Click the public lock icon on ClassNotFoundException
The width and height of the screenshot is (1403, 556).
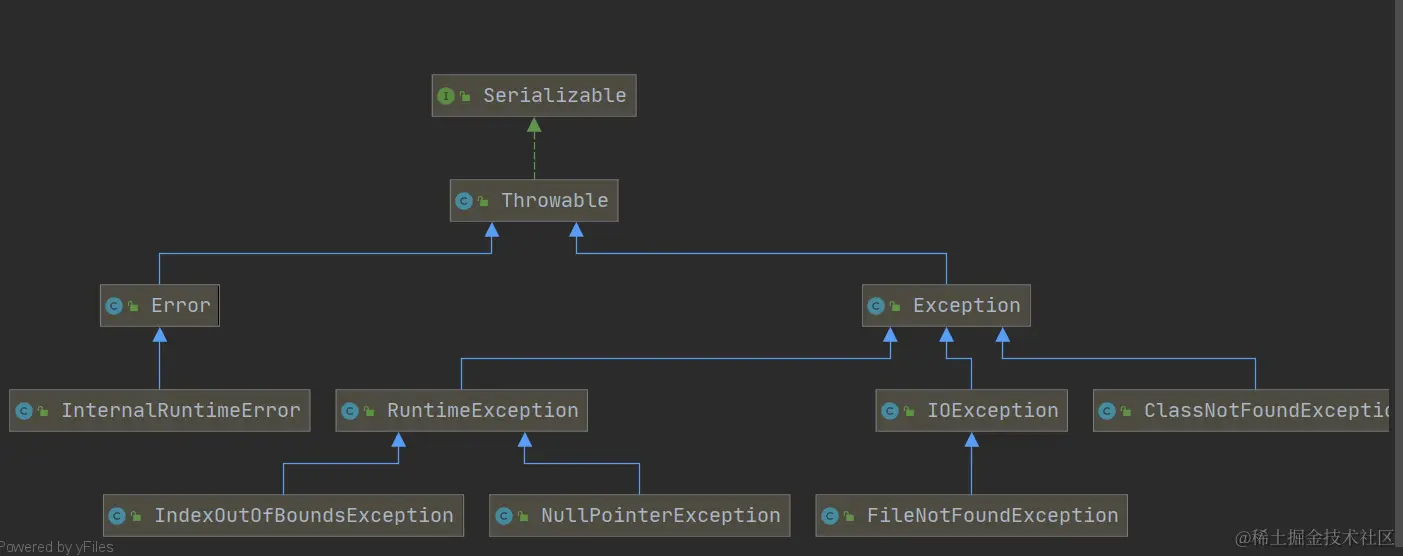coord(1127,412)
